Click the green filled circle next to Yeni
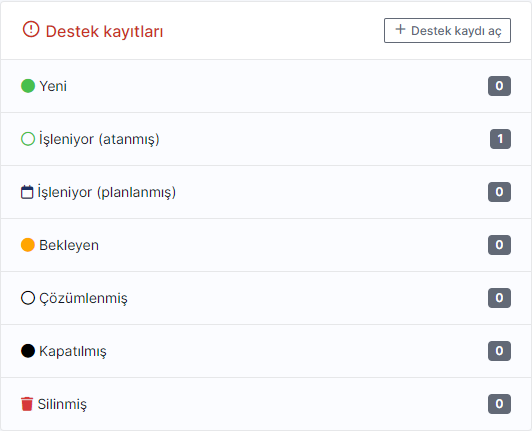The image size is (532, 431). click(28, 86)
